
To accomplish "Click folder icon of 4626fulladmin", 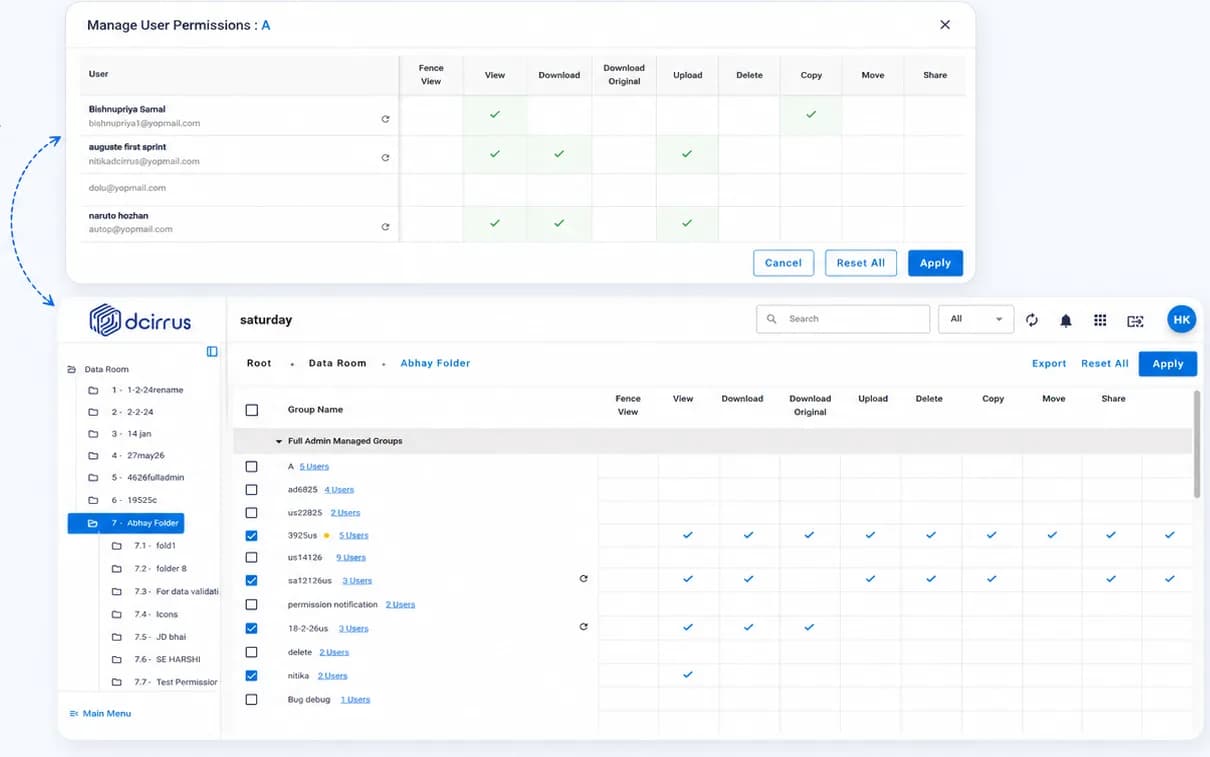I will (x=93, y=478).
